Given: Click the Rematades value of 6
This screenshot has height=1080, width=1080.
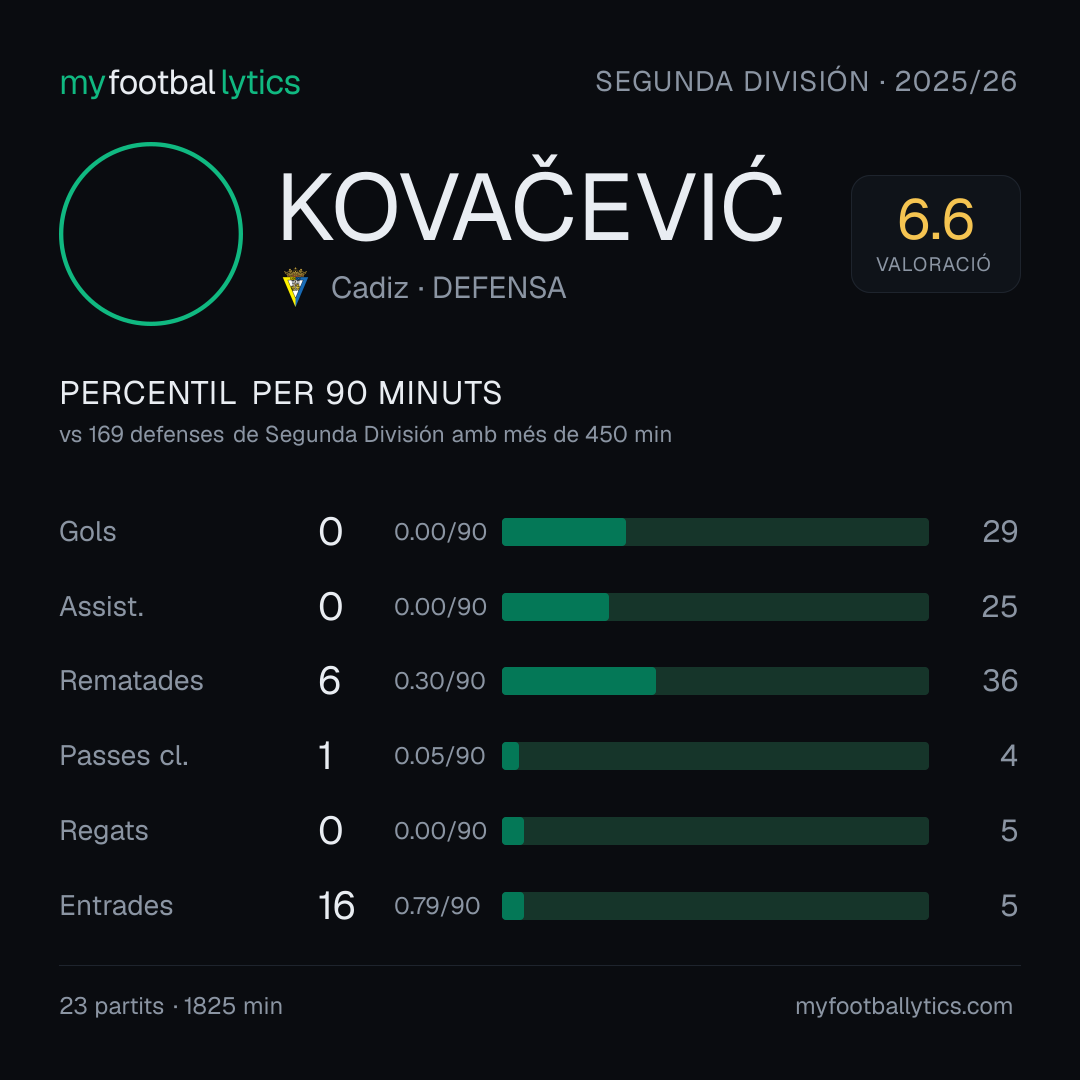Looking at the screenshot, I should click(x=329, y=681).
